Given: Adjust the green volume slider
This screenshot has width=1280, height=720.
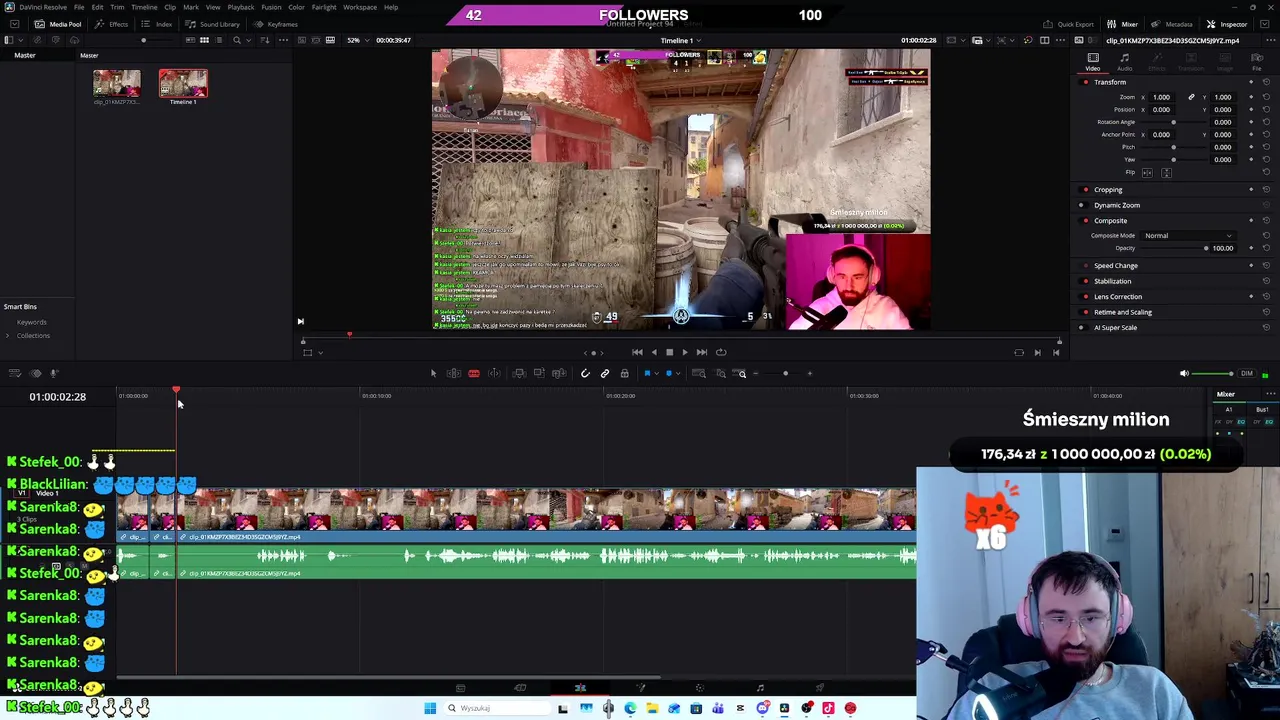Looking at the screenshot, I should coord(1214,374).
